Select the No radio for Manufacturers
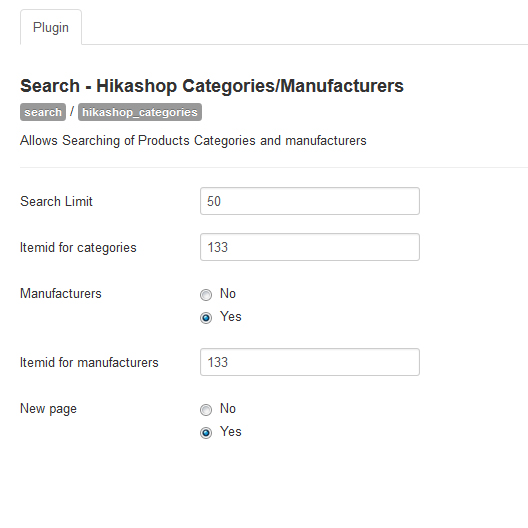The image size is (528, 528). 206,295
